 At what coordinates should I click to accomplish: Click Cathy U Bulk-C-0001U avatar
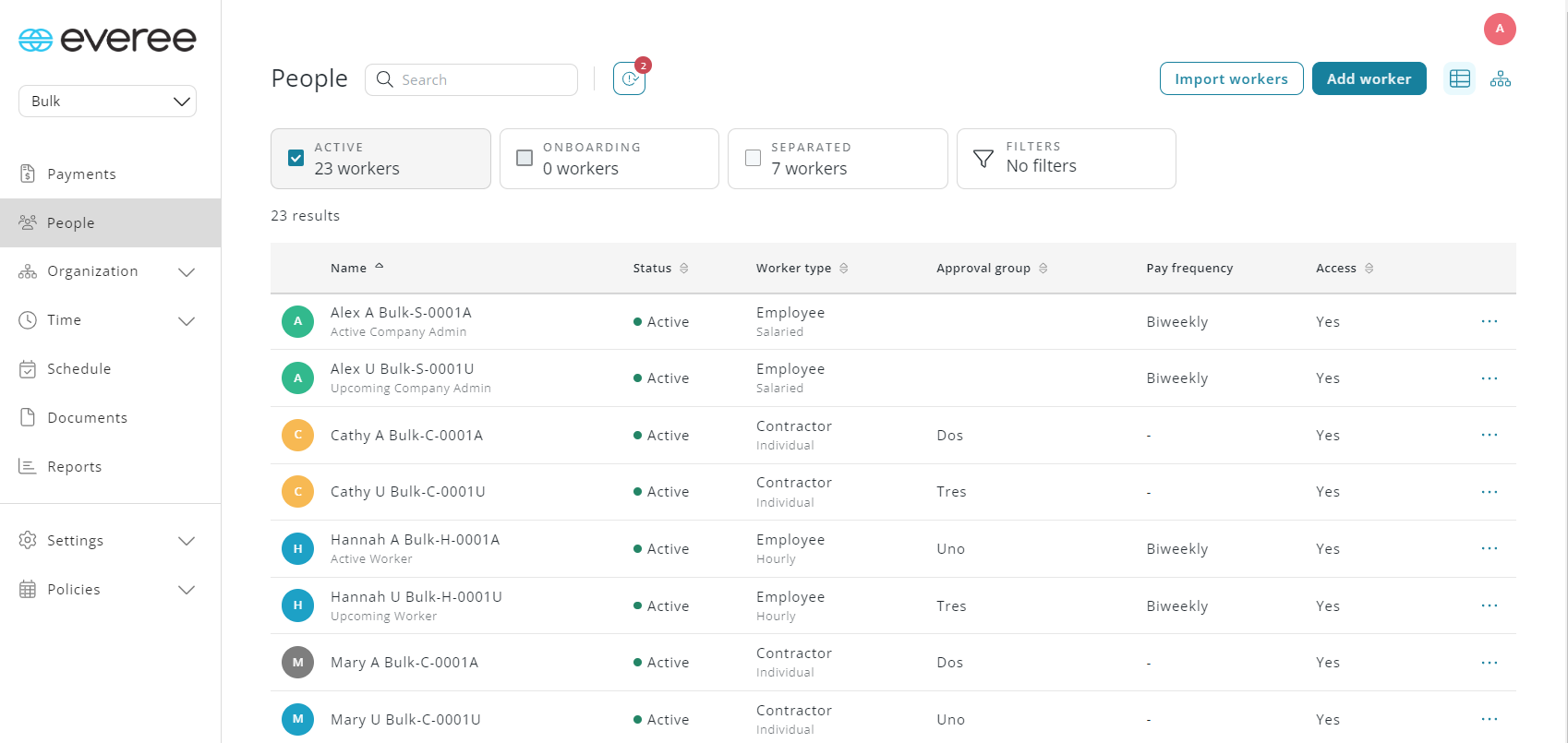pyautogui.click(x=297, y=491)
